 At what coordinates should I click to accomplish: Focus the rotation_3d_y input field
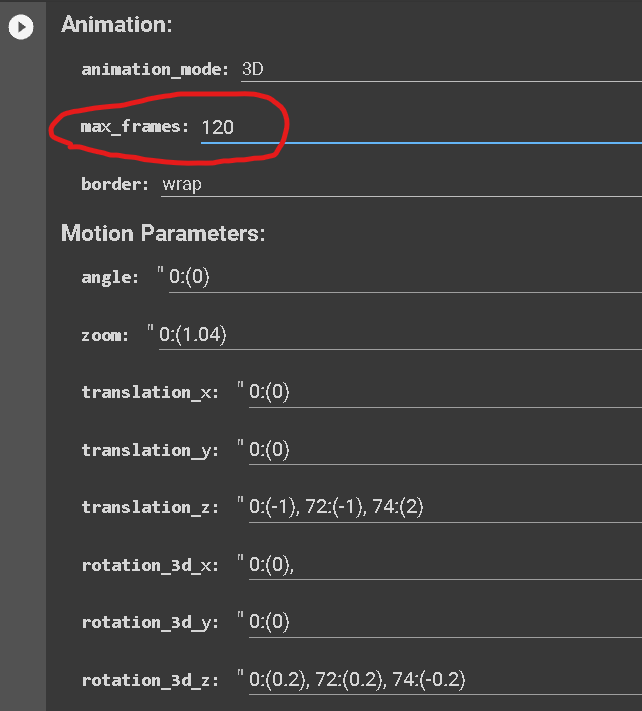click(x=445, y=622)
